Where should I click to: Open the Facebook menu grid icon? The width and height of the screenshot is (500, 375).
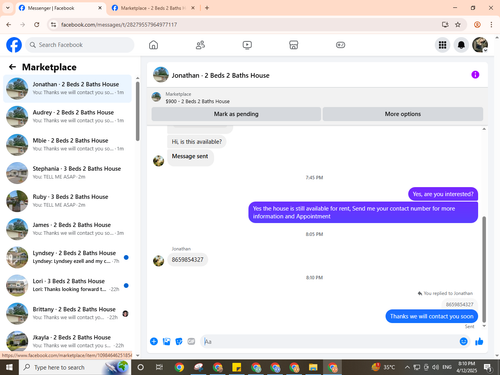pyautogui.click(x=442, y=45)
